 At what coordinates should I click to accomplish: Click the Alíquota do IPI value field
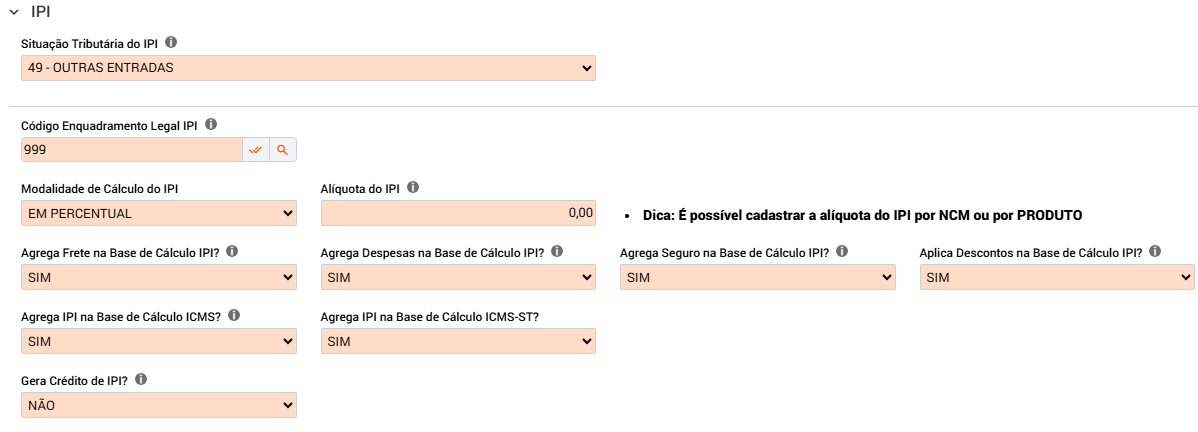click(x=458, y=213)
